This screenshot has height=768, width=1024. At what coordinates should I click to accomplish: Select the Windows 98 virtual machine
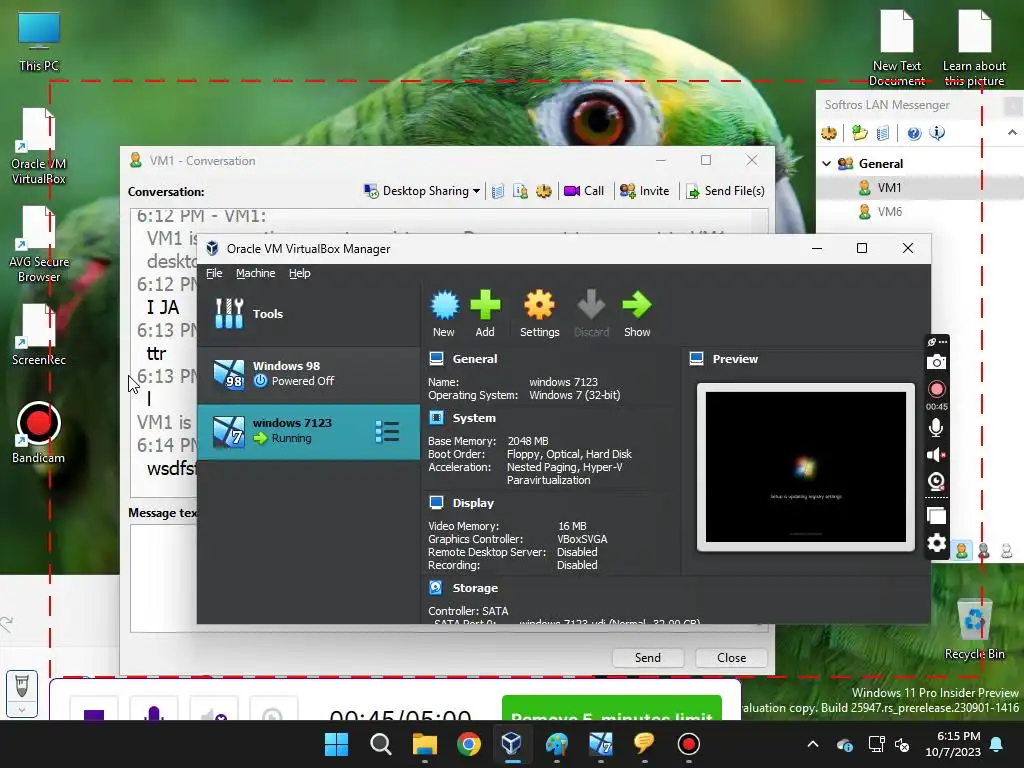pos(308,374)
